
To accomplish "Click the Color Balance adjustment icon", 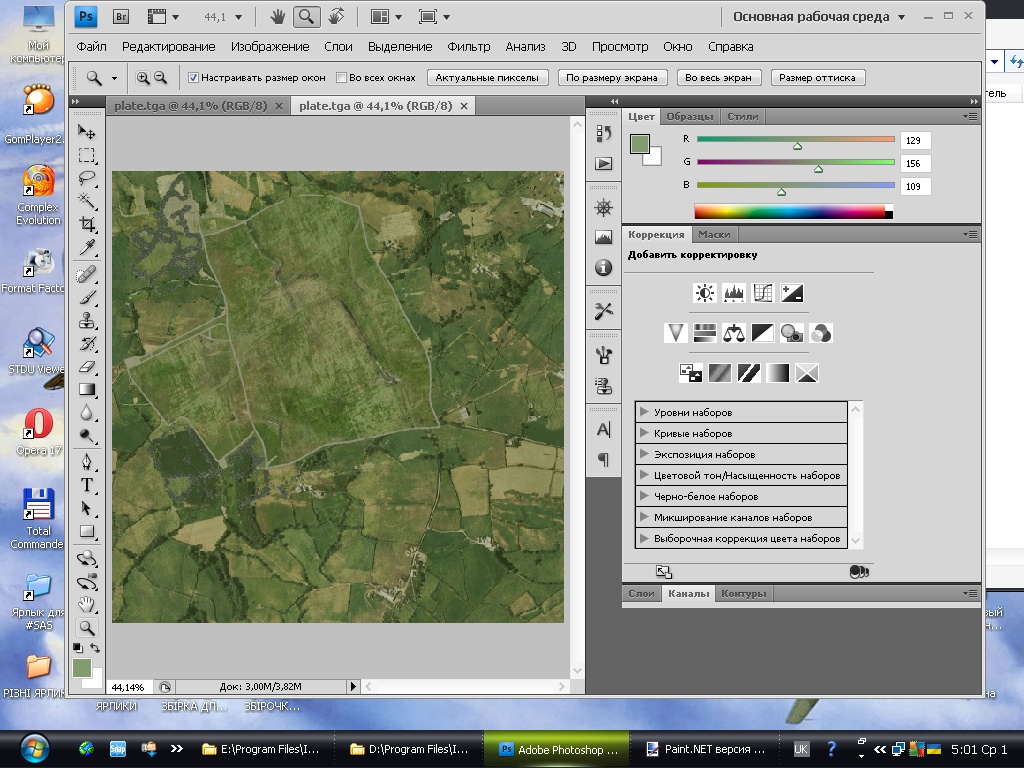I will pos(734,333).
